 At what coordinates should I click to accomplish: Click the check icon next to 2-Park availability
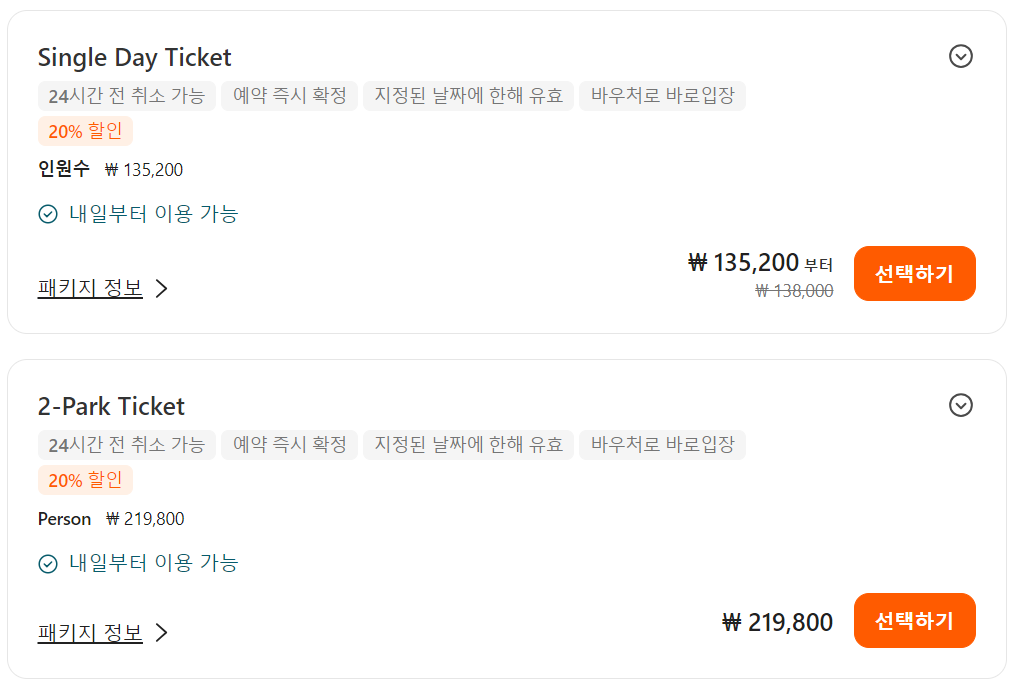[48, 563]
